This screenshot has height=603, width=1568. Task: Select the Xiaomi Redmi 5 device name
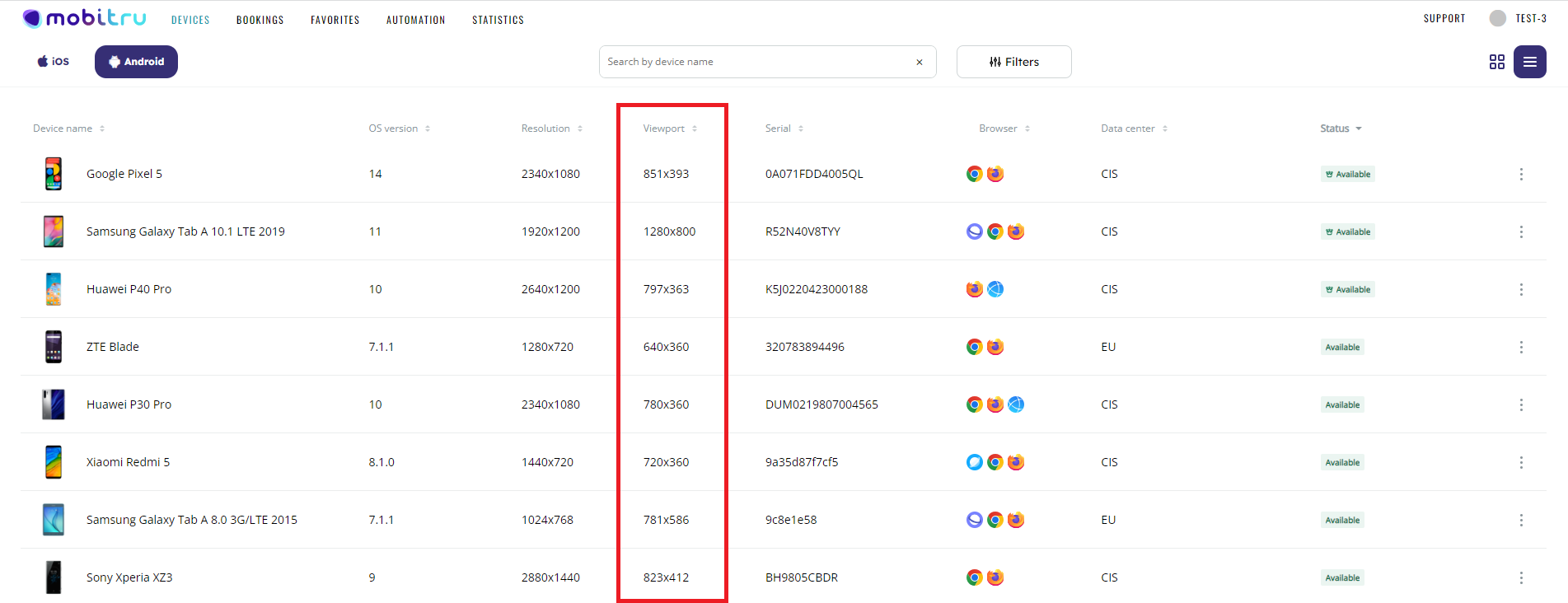(x=129, y=462)
